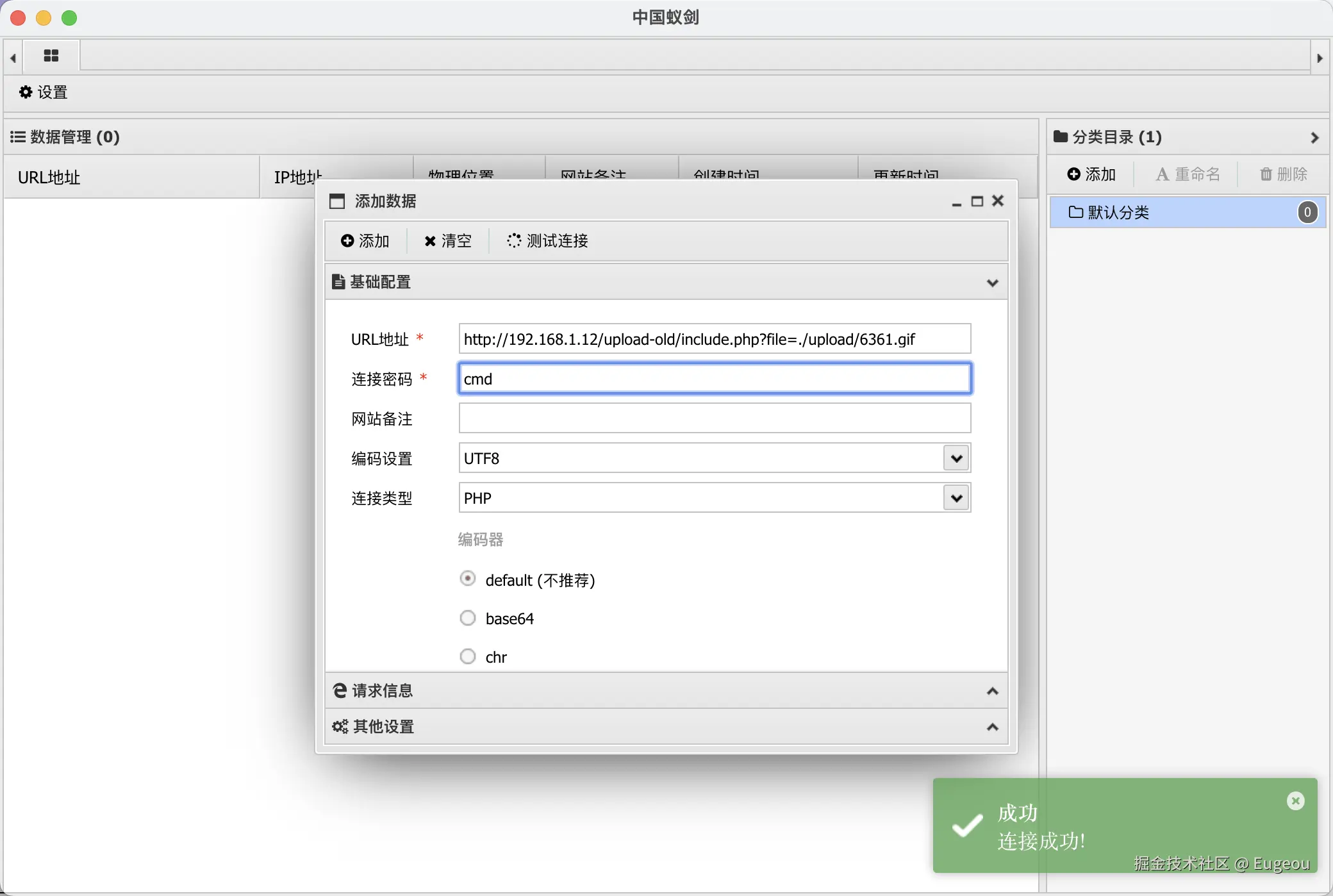Click the 网站备注 input field

coord(714,419)
